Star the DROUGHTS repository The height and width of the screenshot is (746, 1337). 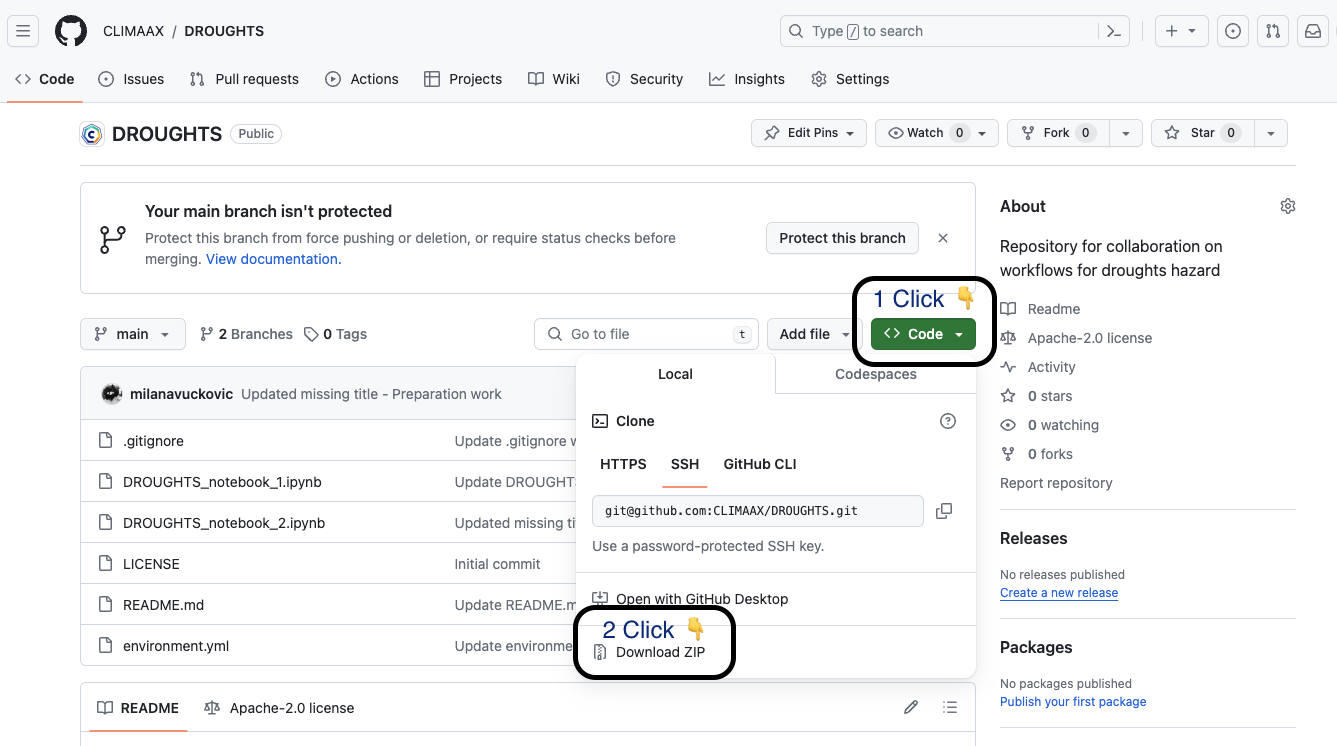pos(1203,133)
